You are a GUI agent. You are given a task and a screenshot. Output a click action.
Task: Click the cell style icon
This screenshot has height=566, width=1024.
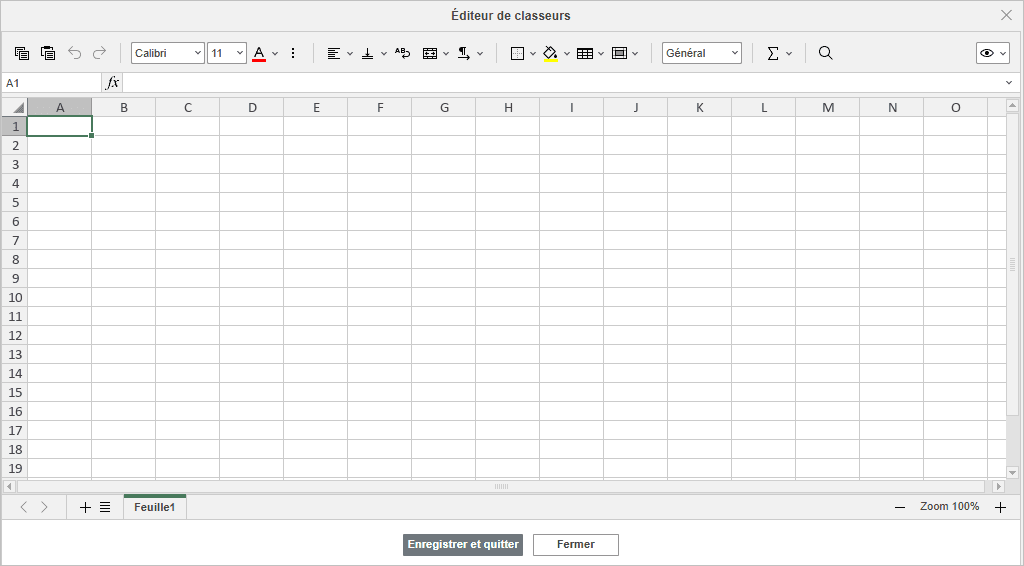619,54
